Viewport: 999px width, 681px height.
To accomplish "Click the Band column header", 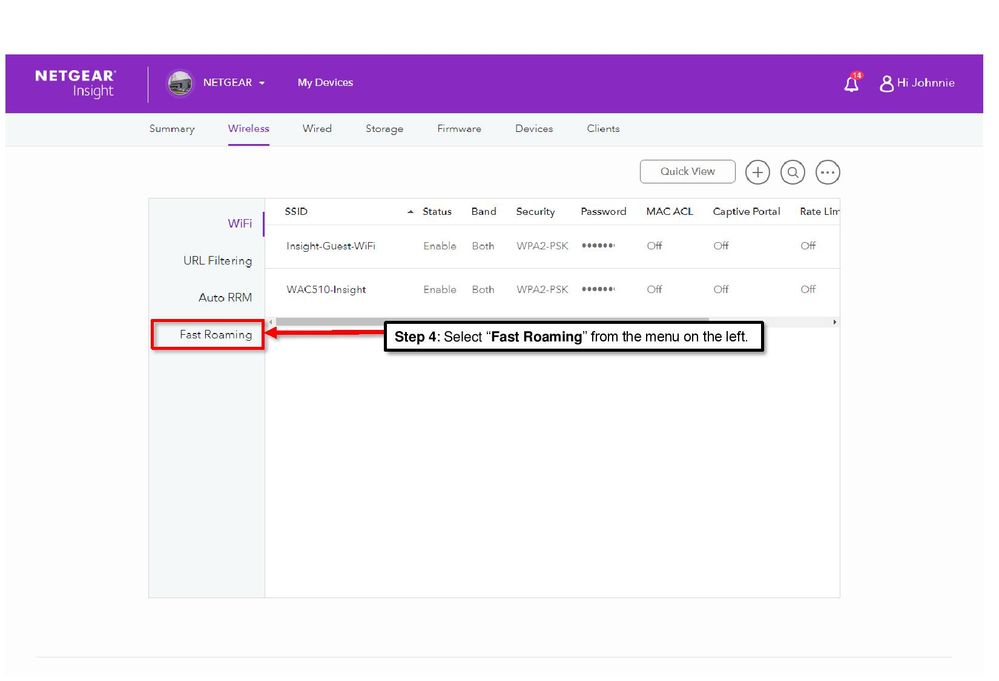I will 484,211.
